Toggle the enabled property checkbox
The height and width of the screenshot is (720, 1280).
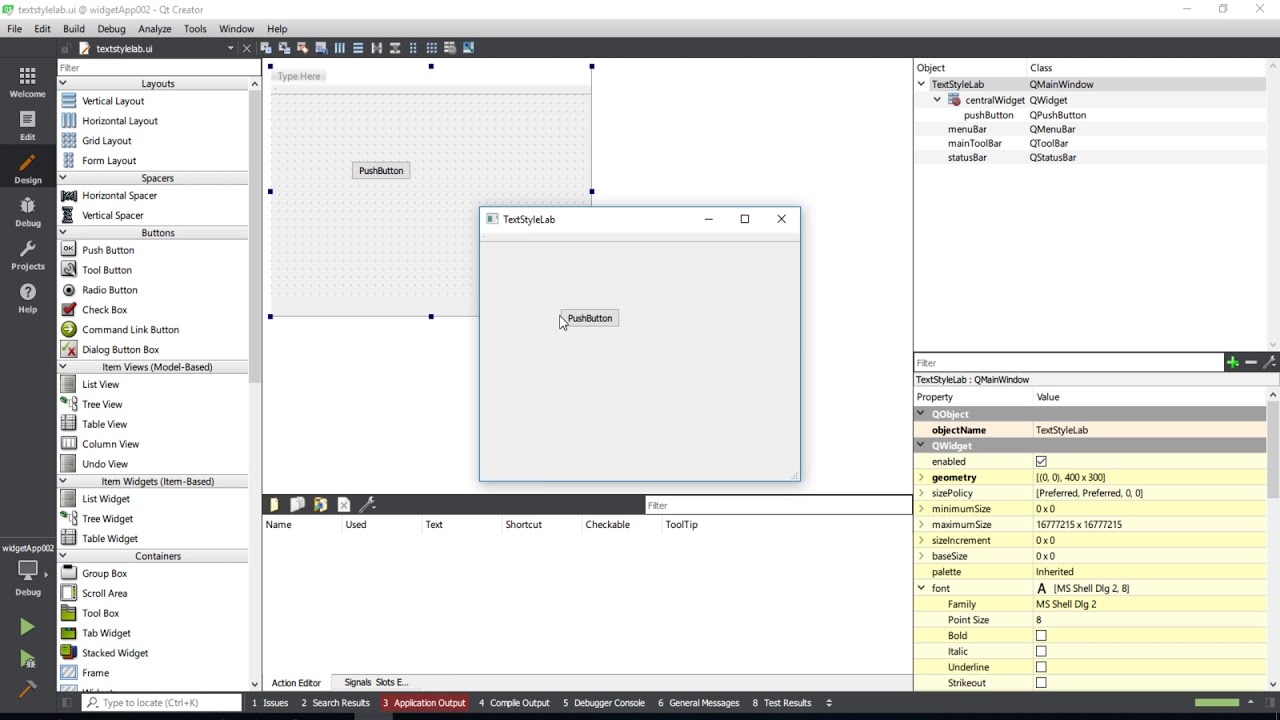click(1041, 461)
